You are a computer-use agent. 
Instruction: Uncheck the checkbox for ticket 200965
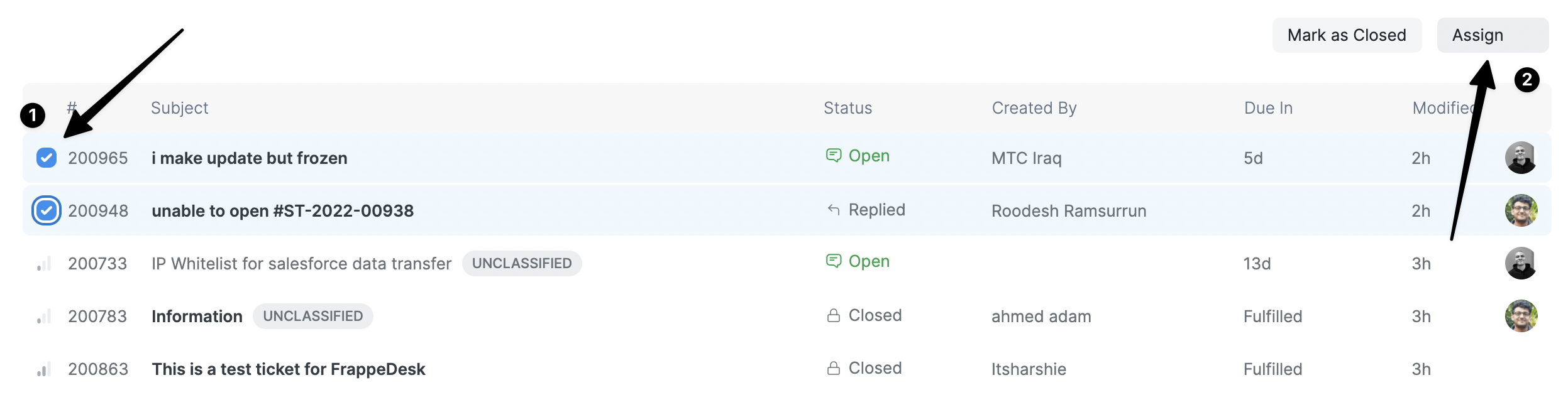coord(47,158)
